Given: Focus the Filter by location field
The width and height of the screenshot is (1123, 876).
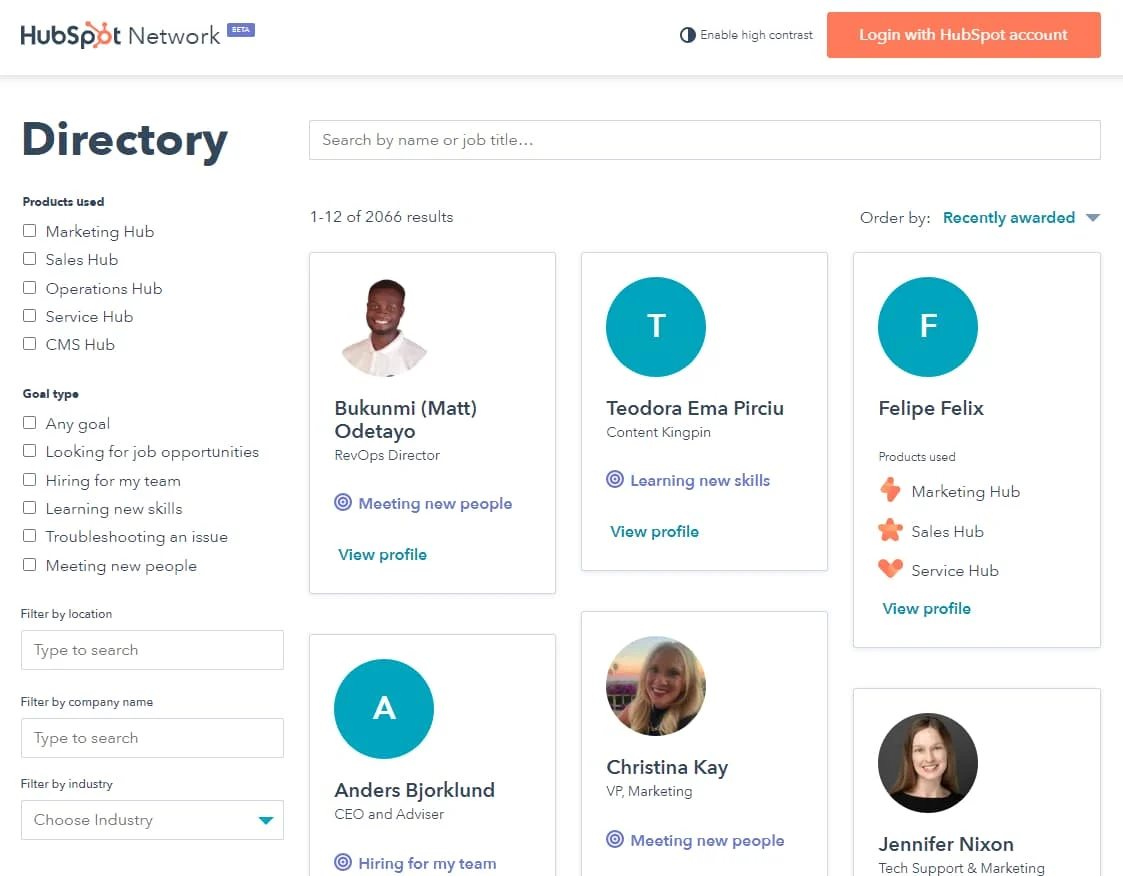Looking at the screenshot, I should coord(153,650).
